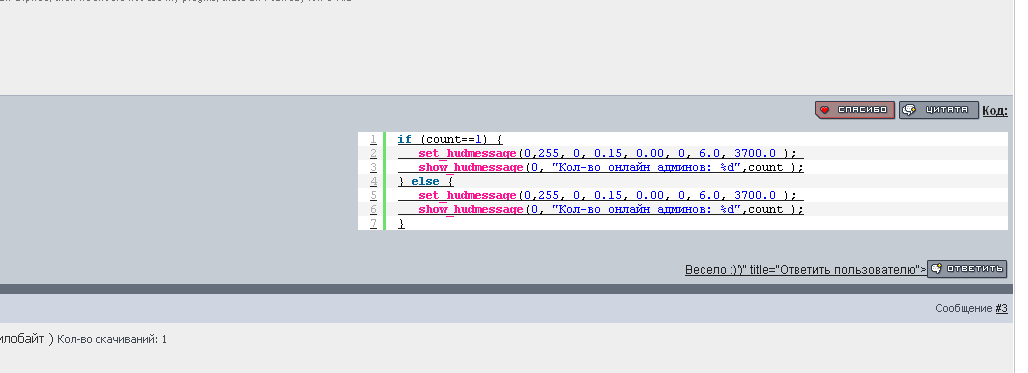1028x373 pixels.
Task: Select code line number 3
Action: point(373,167)
